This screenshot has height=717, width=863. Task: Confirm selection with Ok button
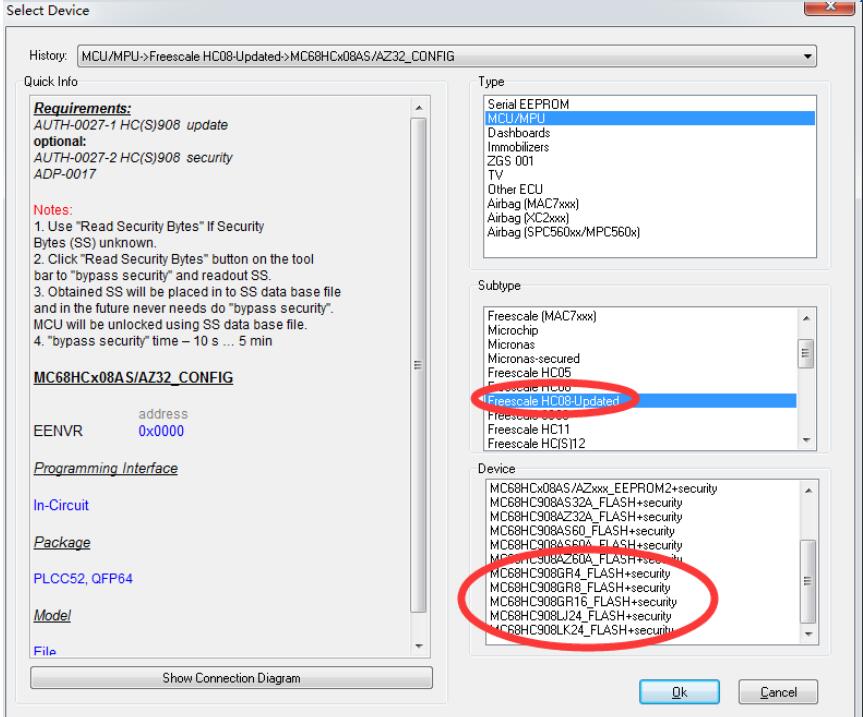(679, 692)
